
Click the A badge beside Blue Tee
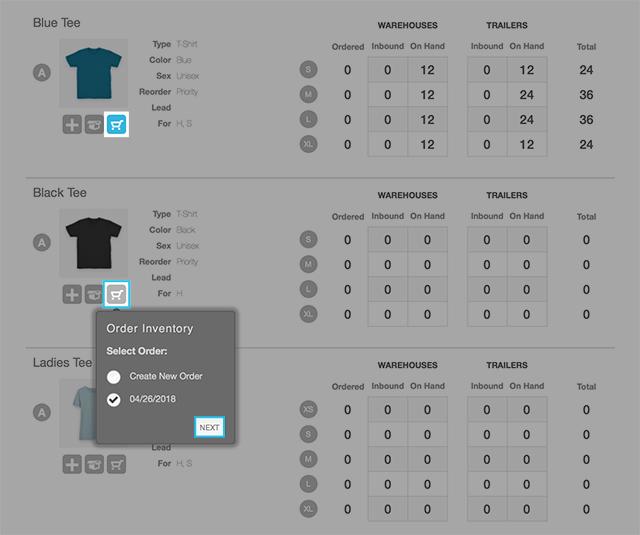tap(42, 72)
